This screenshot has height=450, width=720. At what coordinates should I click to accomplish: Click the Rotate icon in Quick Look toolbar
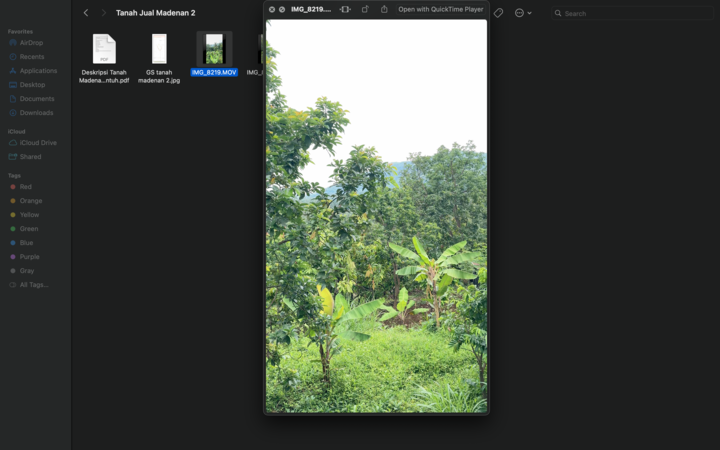pos(365,10)
